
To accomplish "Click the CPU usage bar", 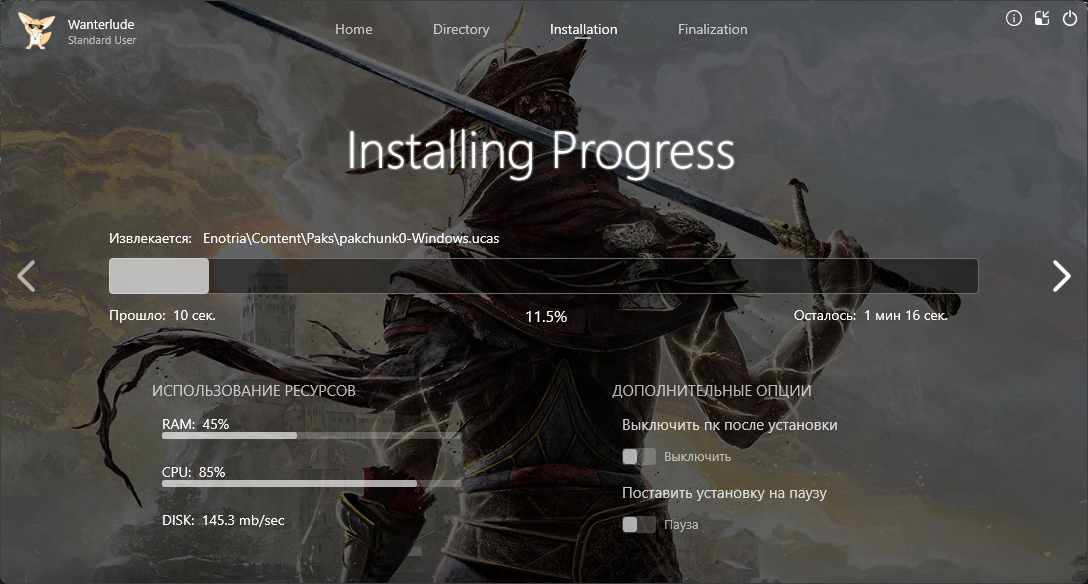I will [x=311, y=484].
